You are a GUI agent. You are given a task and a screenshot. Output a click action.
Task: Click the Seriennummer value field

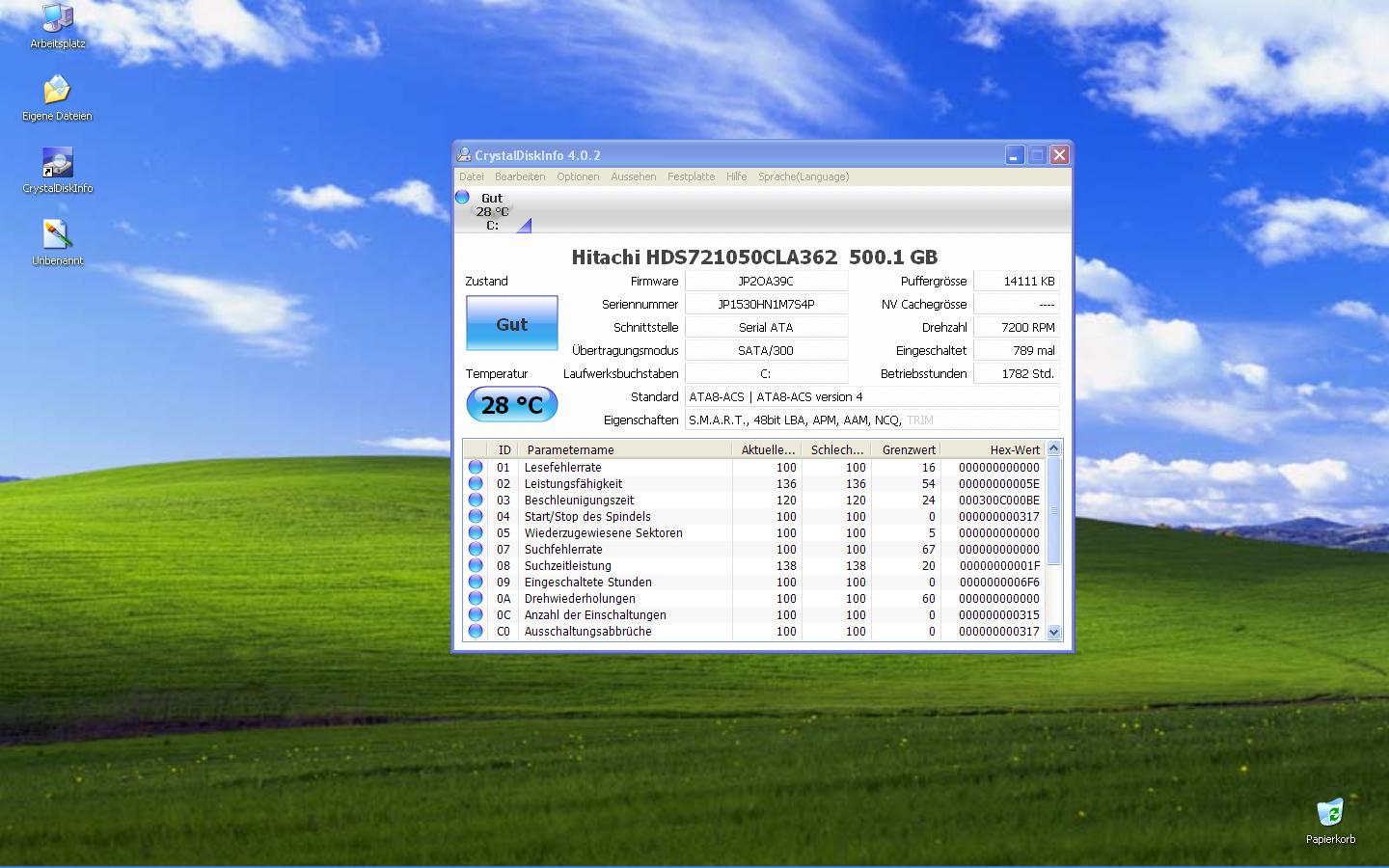pos(766,304)
